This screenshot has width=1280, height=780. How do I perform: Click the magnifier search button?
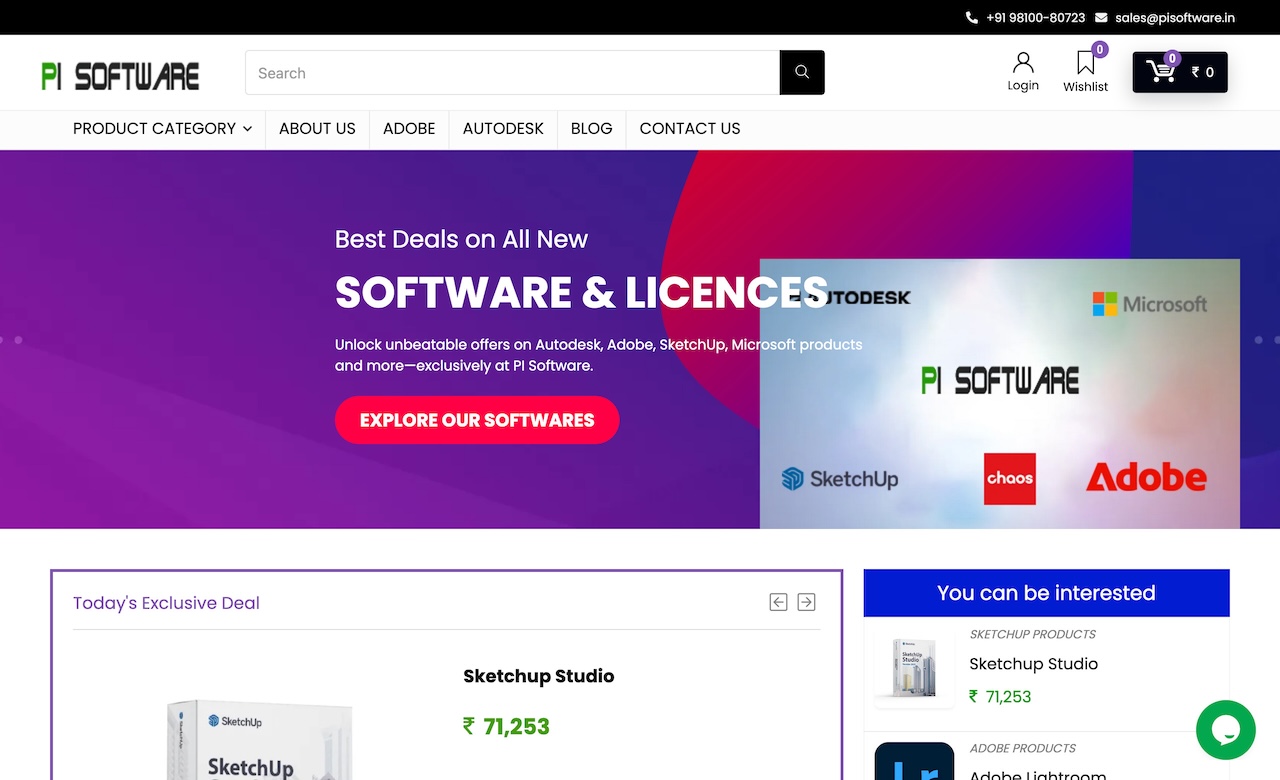pos(802,72)
